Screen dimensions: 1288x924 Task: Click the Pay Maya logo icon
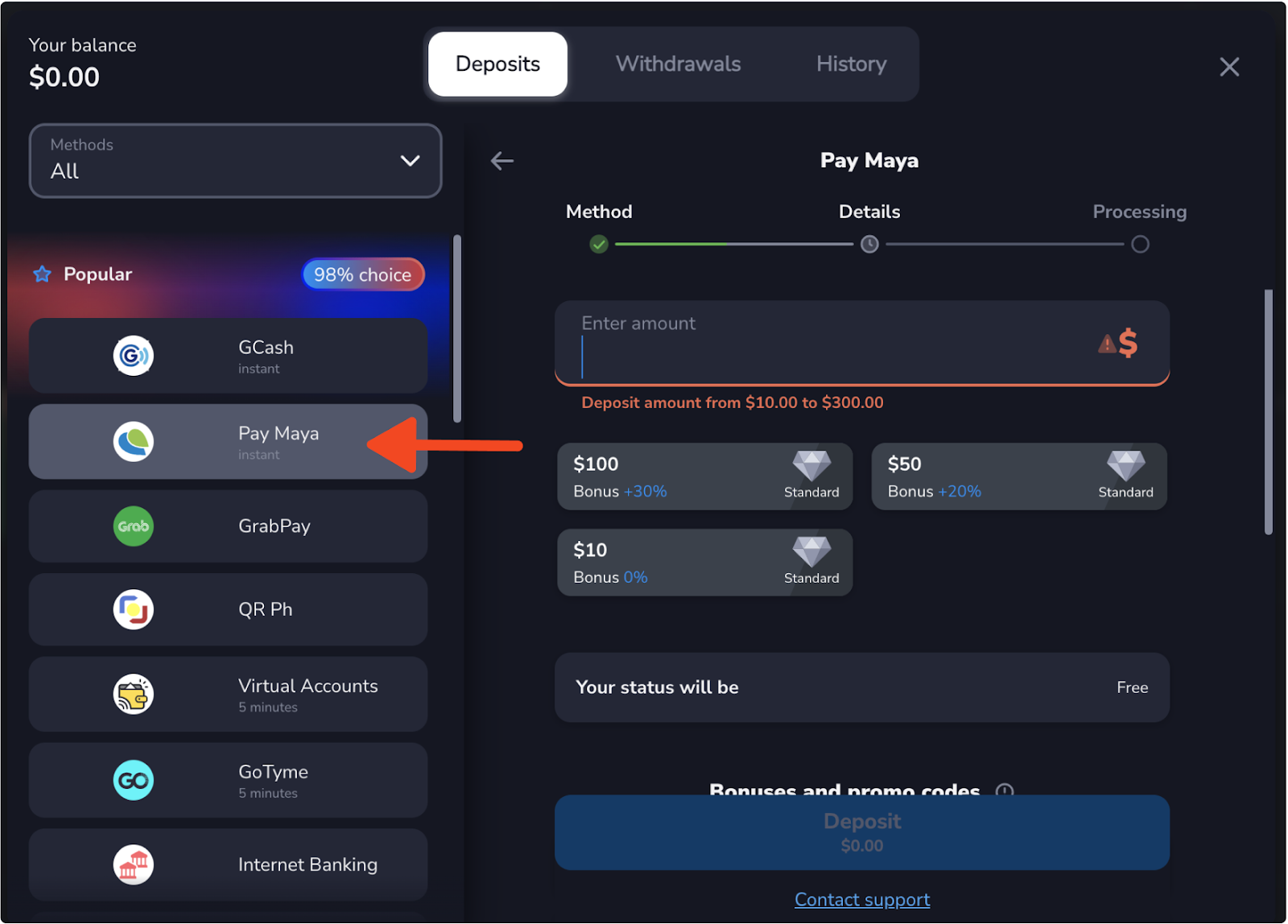coord(133,441)
